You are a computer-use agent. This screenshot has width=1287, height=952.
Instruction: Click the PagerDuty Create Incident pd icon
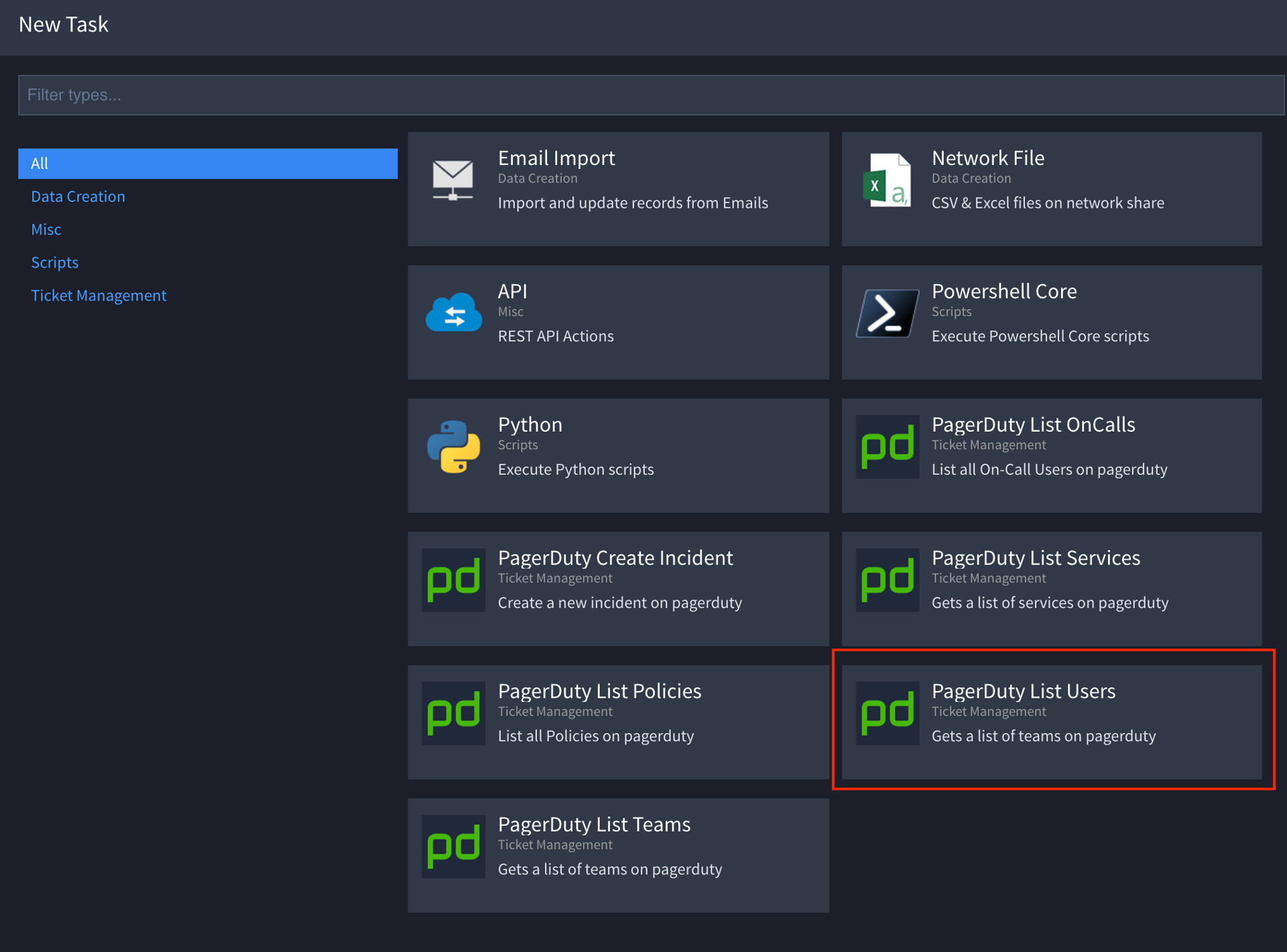tap(454, 580)
